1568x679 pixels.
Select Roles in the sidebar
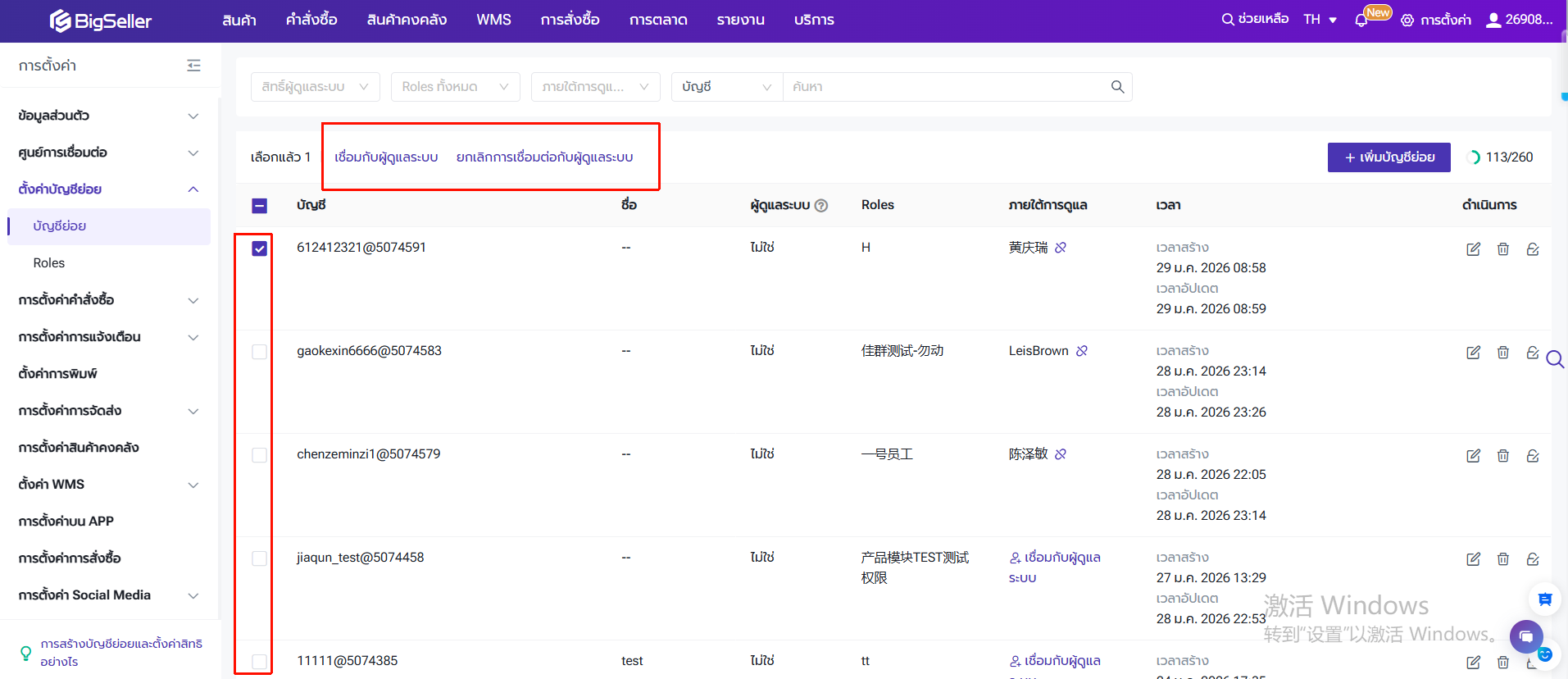click(49, 263)
